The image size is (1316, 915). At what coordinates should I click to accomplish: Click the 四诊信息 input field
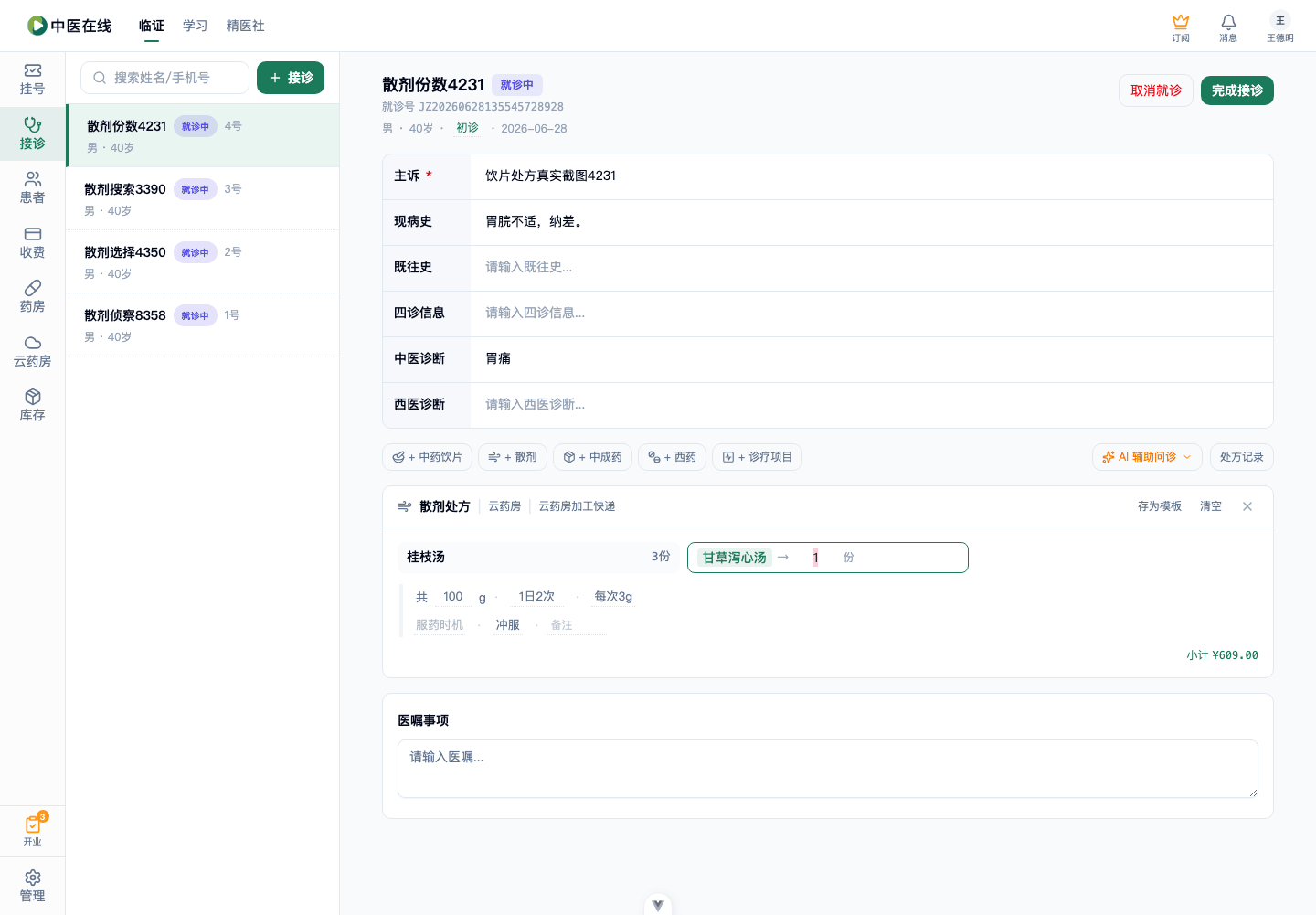(871, 314)
